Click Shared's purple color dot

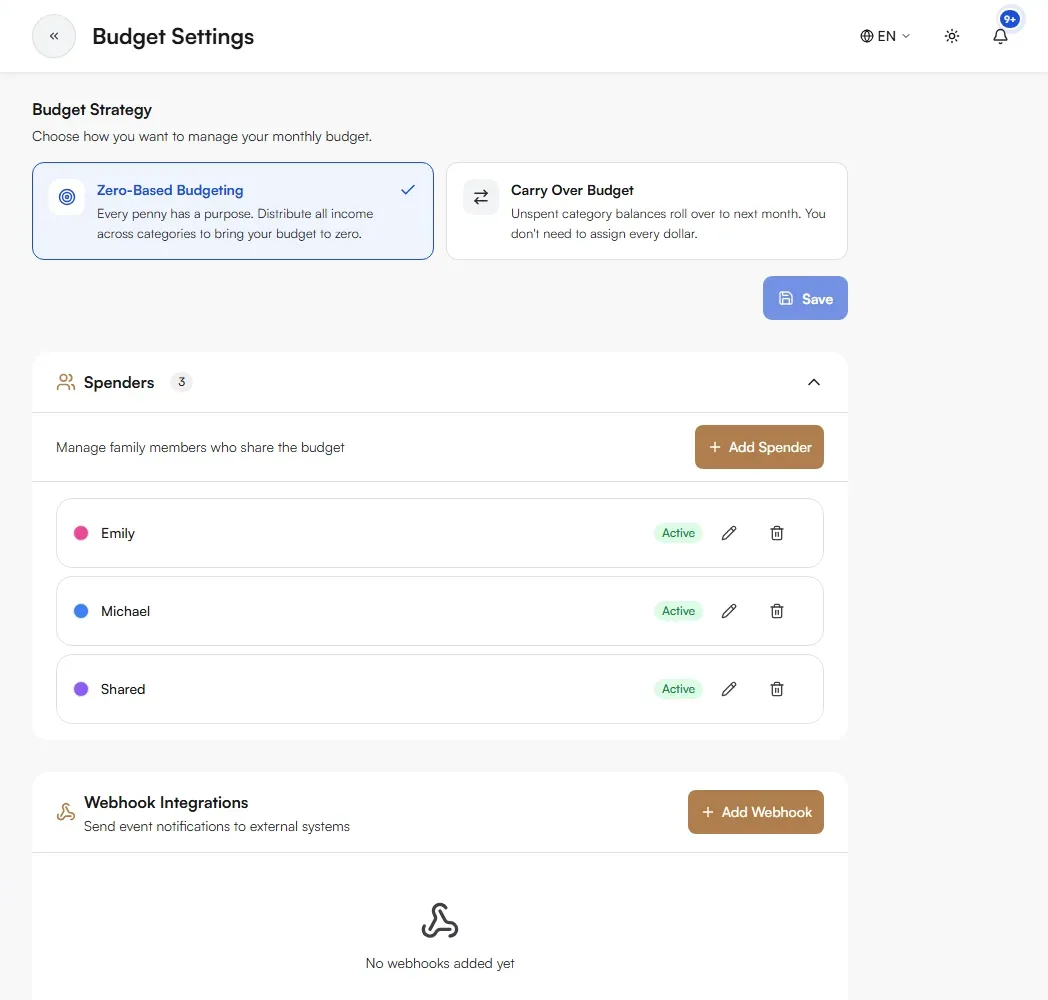81,689
